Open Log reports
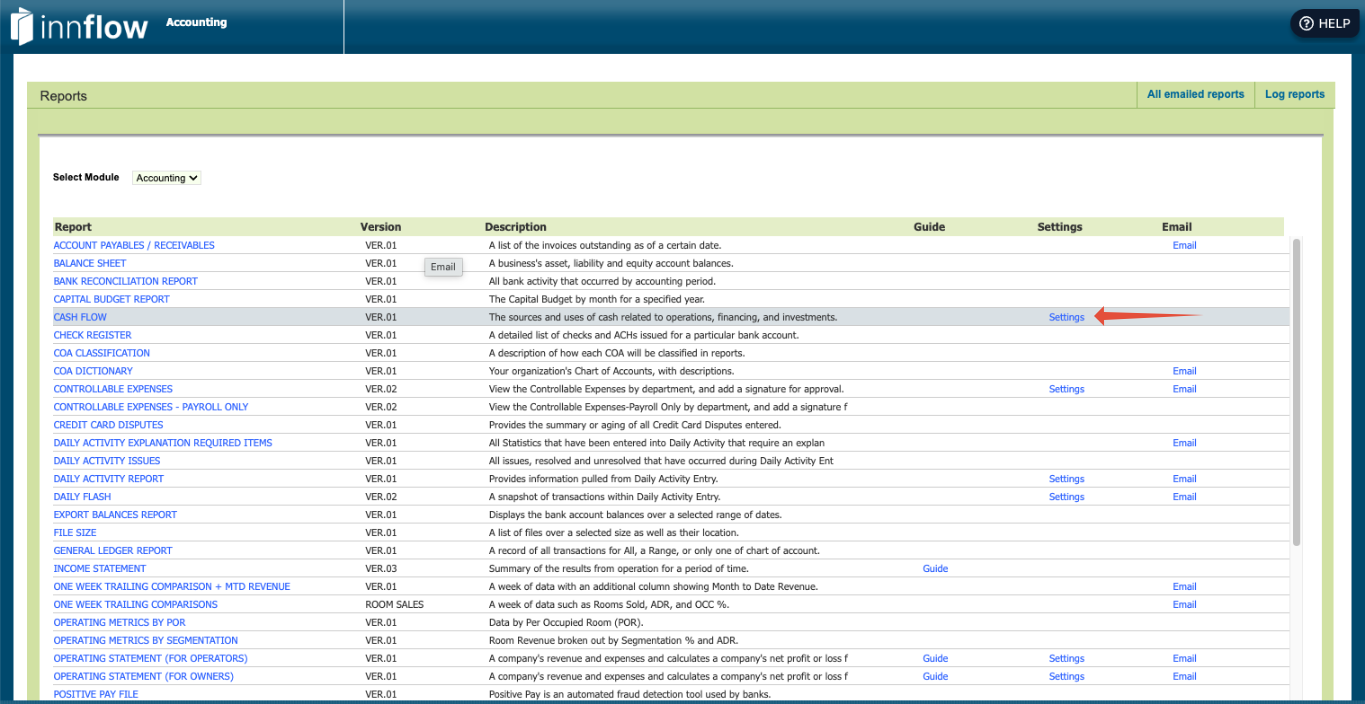The height and width of the screenshot is (704, 1365). 1294,94
